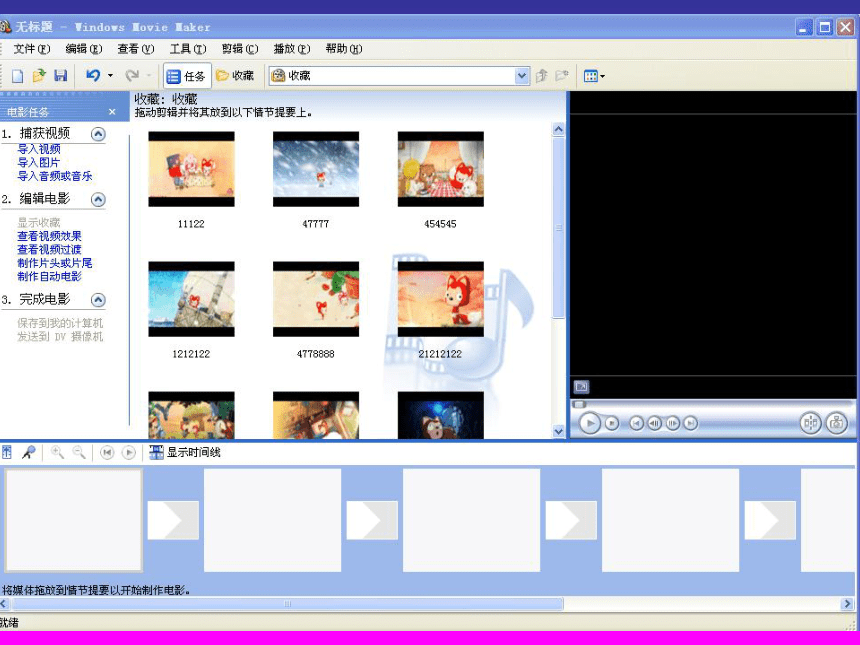The width and height of the screenshot is (860, 645).
Task: Select the clip thumbnail named 21212122
Action: coord(440,299)
